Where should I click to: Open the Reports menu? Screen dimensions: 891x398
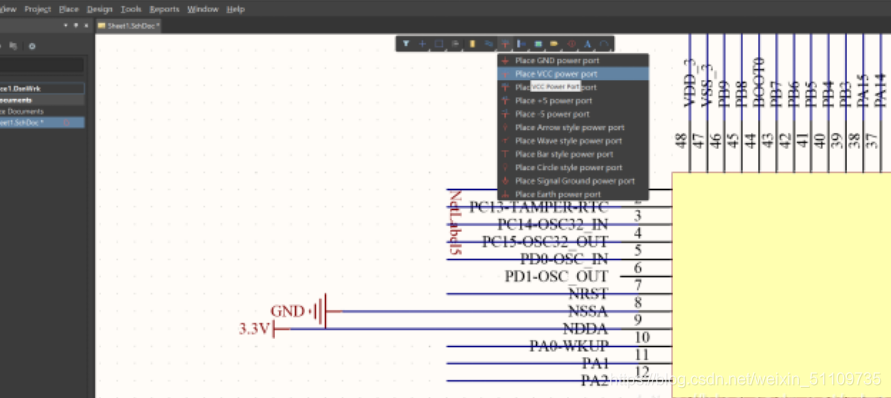click(x=164, y=9)
